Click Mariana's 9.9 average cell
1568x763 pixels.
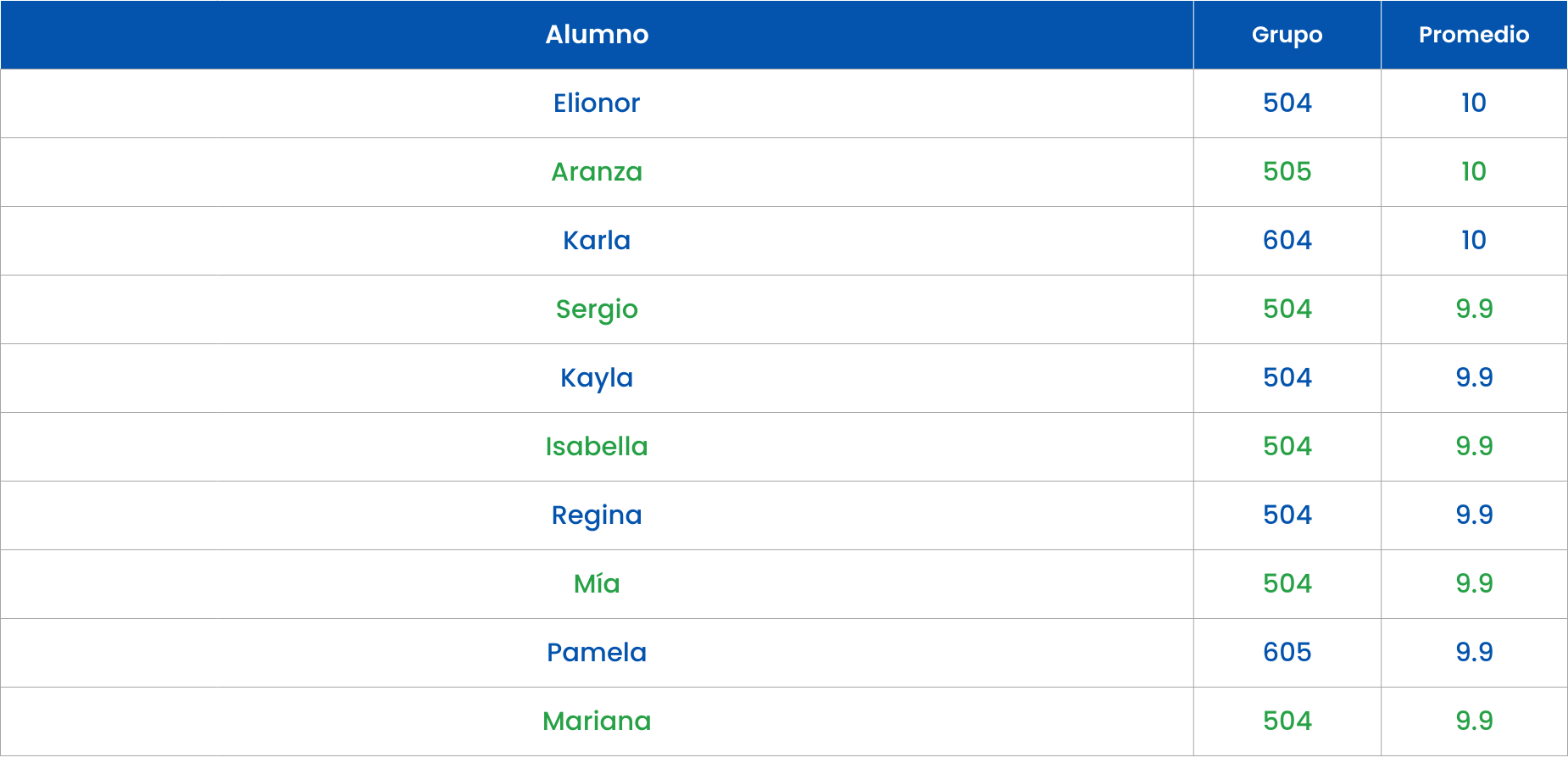1474,721
